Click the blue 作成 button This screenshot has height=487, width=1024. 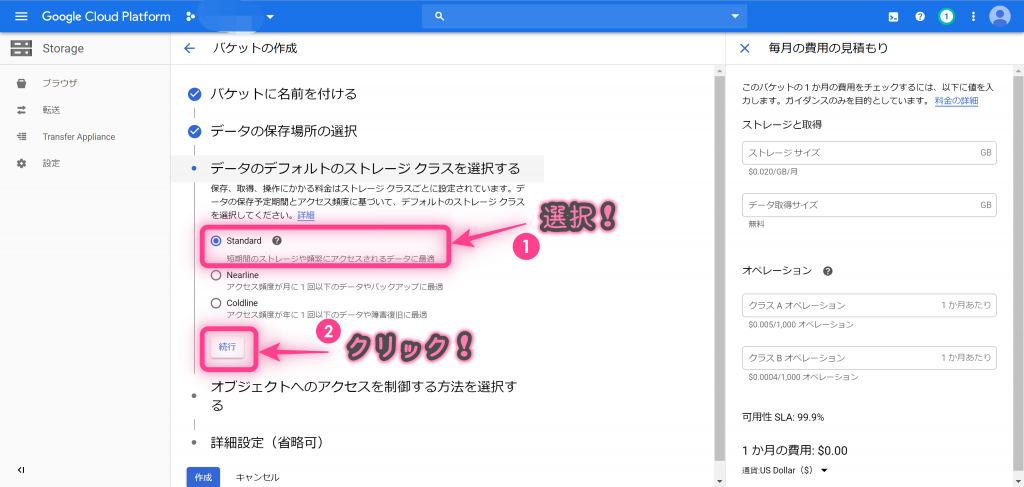pyautogui.click(x=203, y=477)
